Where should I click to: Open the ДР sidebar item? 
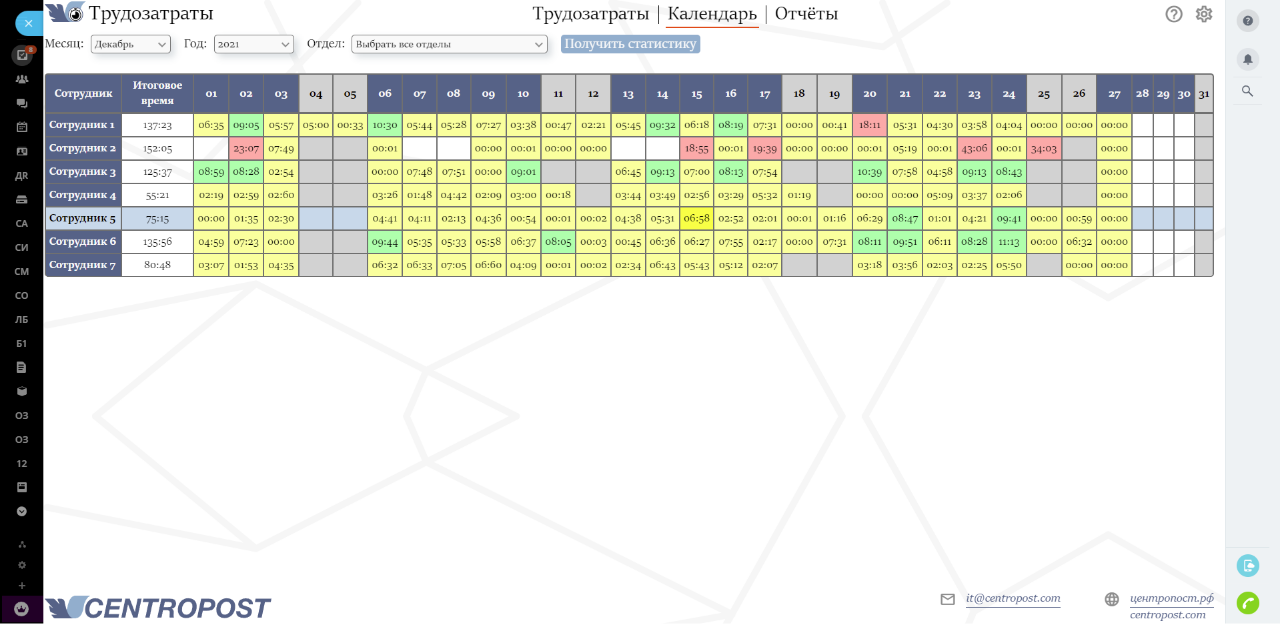click(x=22, y=175)
